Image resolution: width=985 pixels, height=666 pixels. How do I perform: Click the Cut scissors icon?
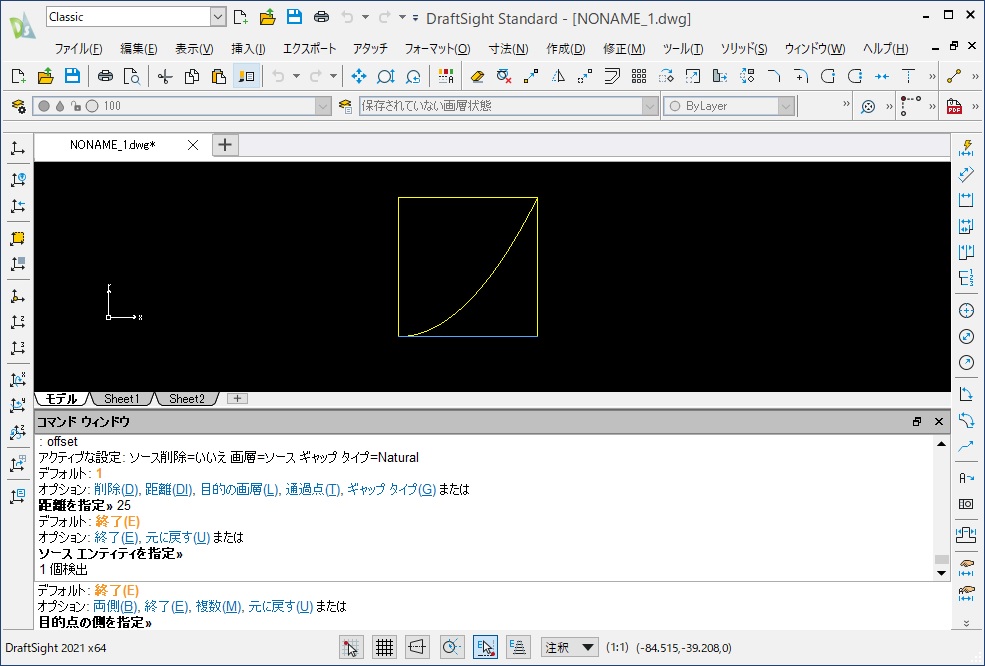(x=165, y=77)
